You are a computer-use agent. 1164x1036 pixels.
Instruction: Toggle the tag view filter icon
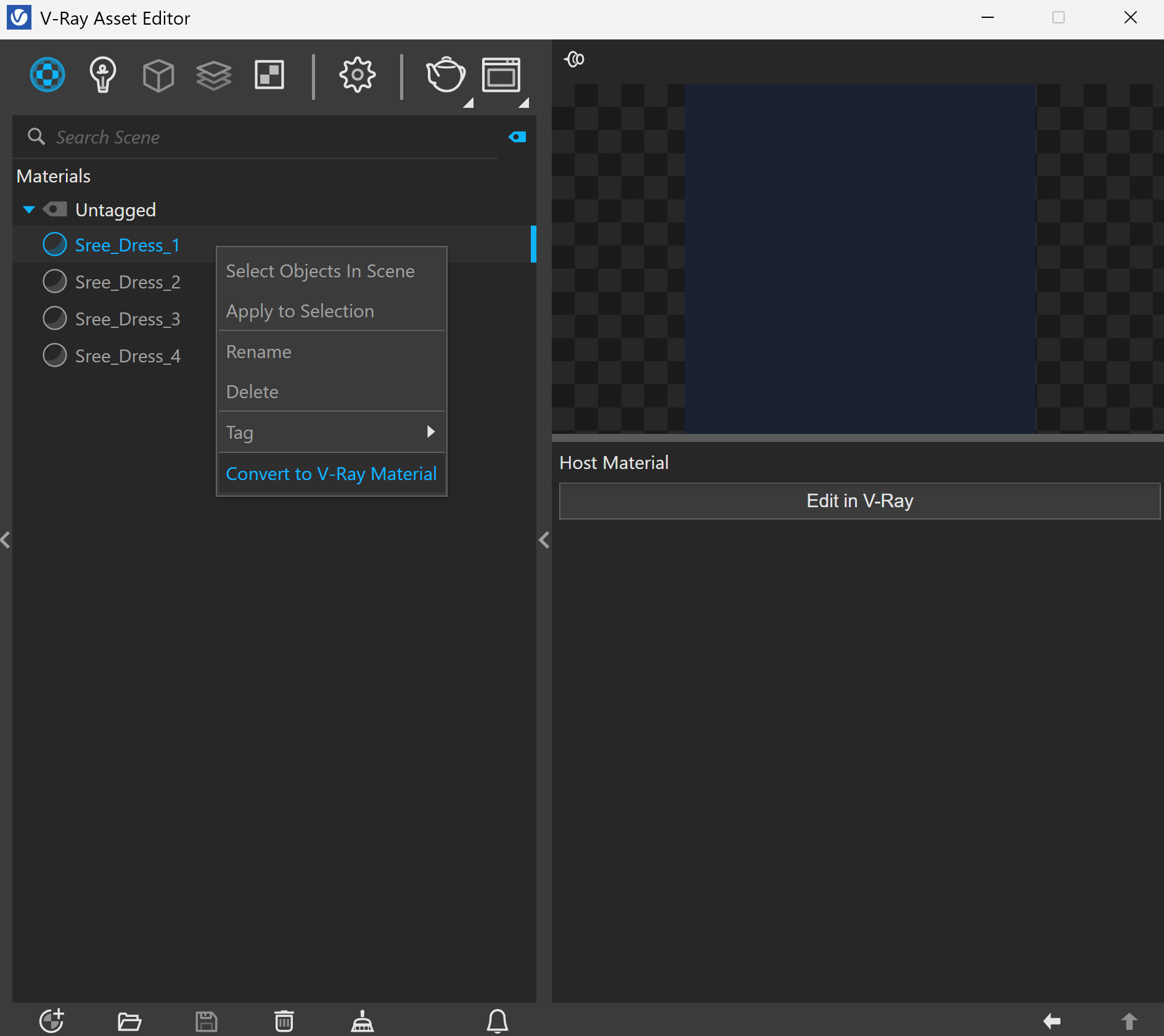517,137
